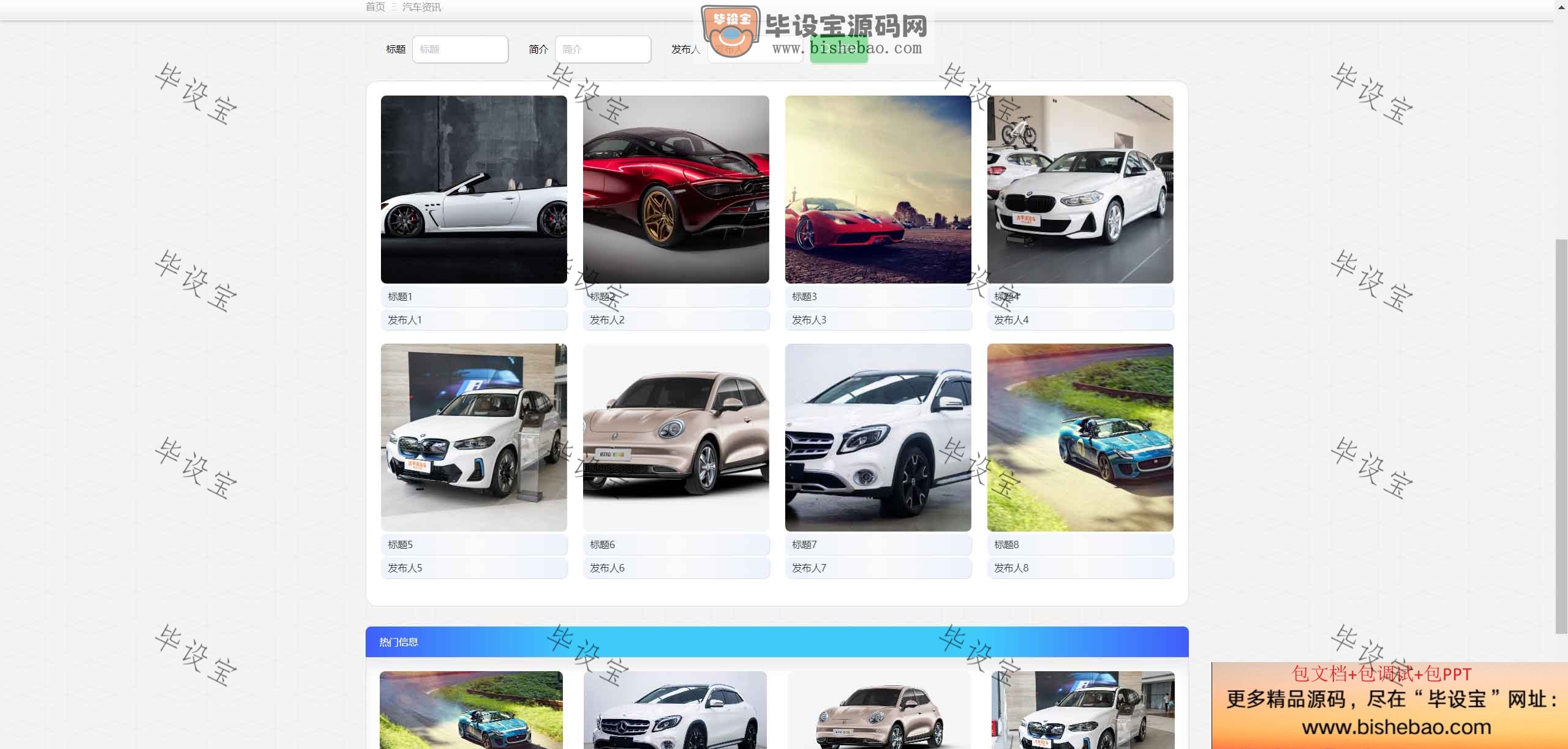The image size is (1568, 749).
Task: Open the white BMW SUV thumbnail of 标题5
Action: coord(473,437)
